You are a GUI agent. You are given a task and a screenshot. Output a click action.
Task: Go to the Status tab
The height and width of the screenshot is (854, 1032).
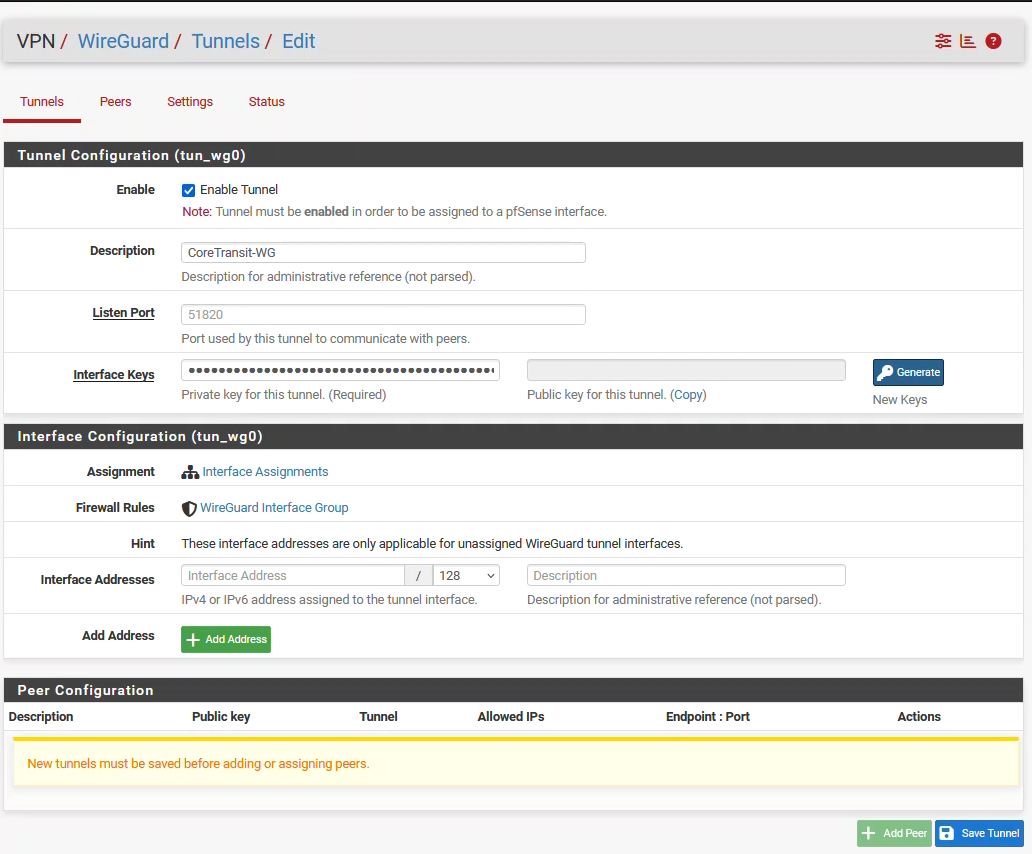[x=266, y=102]
